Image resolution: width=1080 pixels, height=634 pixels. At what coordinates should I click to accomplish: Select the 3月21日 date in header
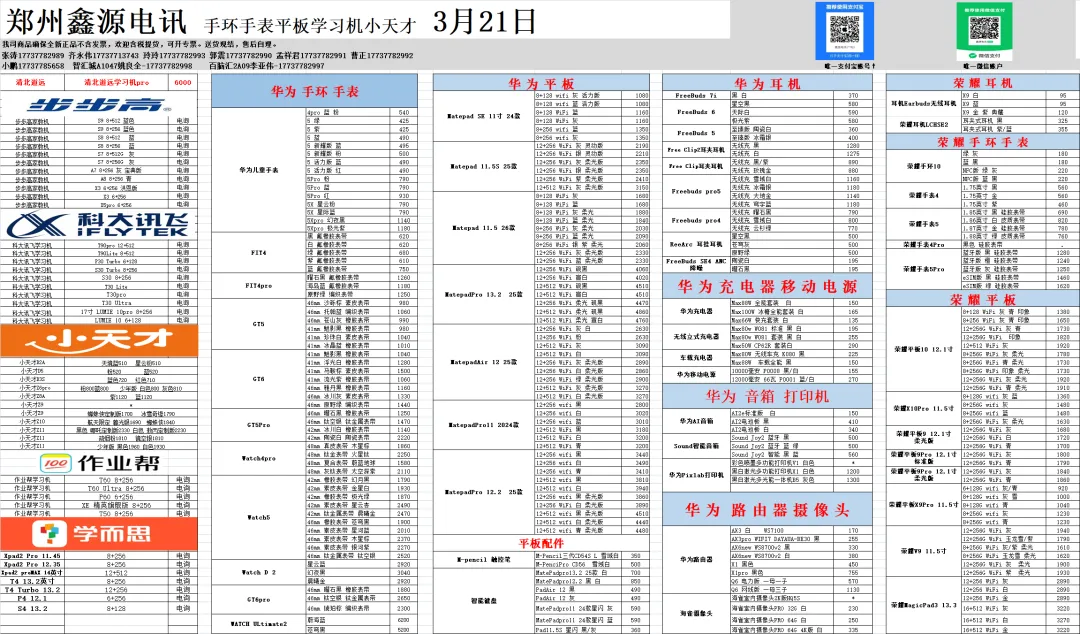484,21
